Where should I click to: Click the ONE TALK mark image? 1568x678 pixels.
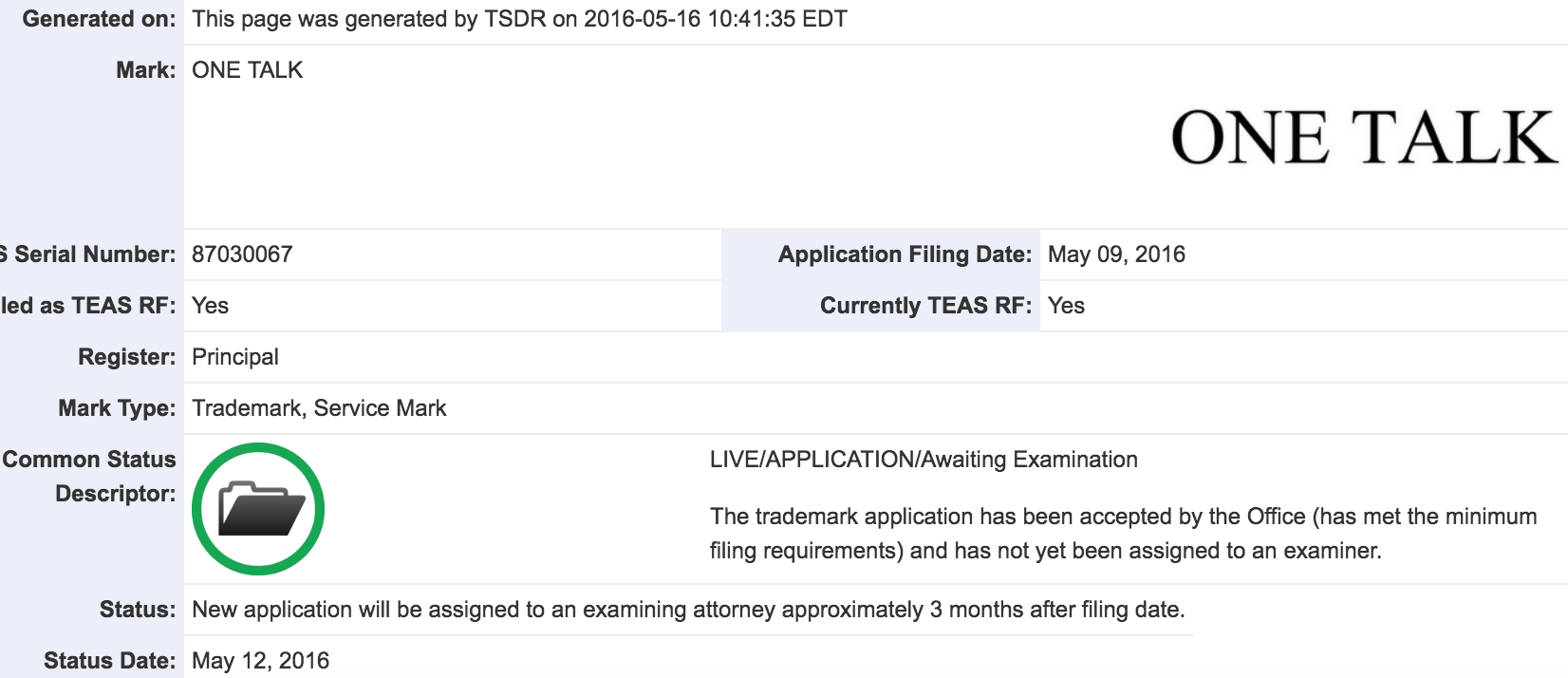pyautogui.click(x=1363, y=138)
